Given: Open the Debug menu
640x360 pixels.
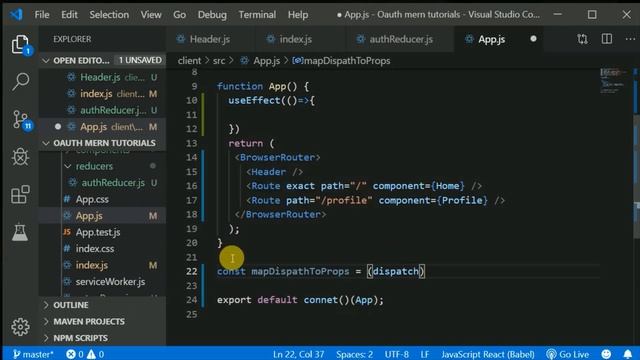Looking at the screenshot, I should pos(212,15).
